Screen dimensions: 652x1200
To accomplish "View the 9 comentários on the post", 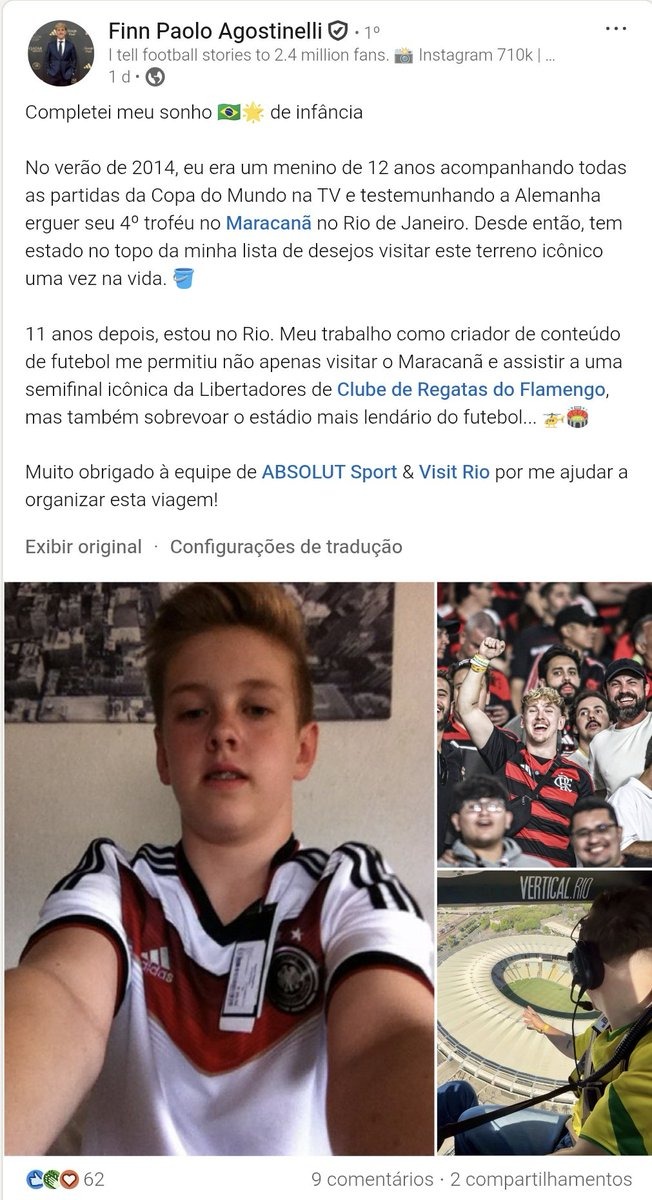I will click(372, 1179).
